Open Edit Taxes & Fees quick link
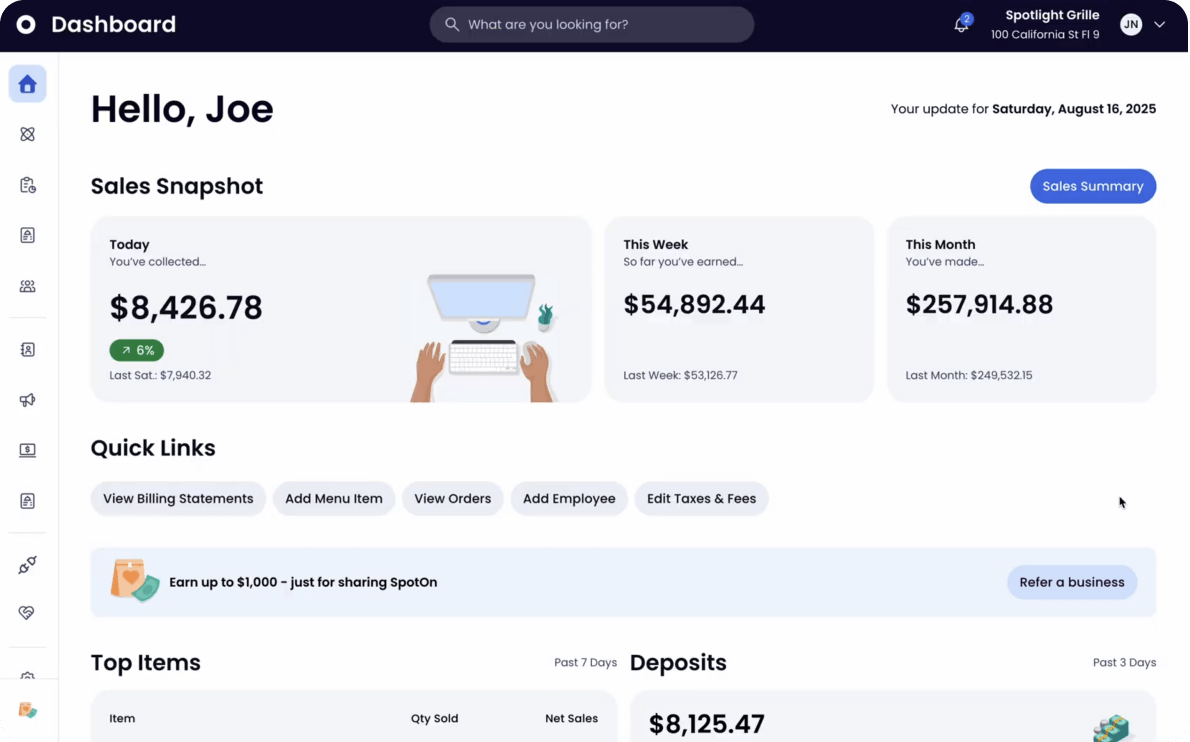The height and width of the screenshot is (742, 1190). click(701, 498)
